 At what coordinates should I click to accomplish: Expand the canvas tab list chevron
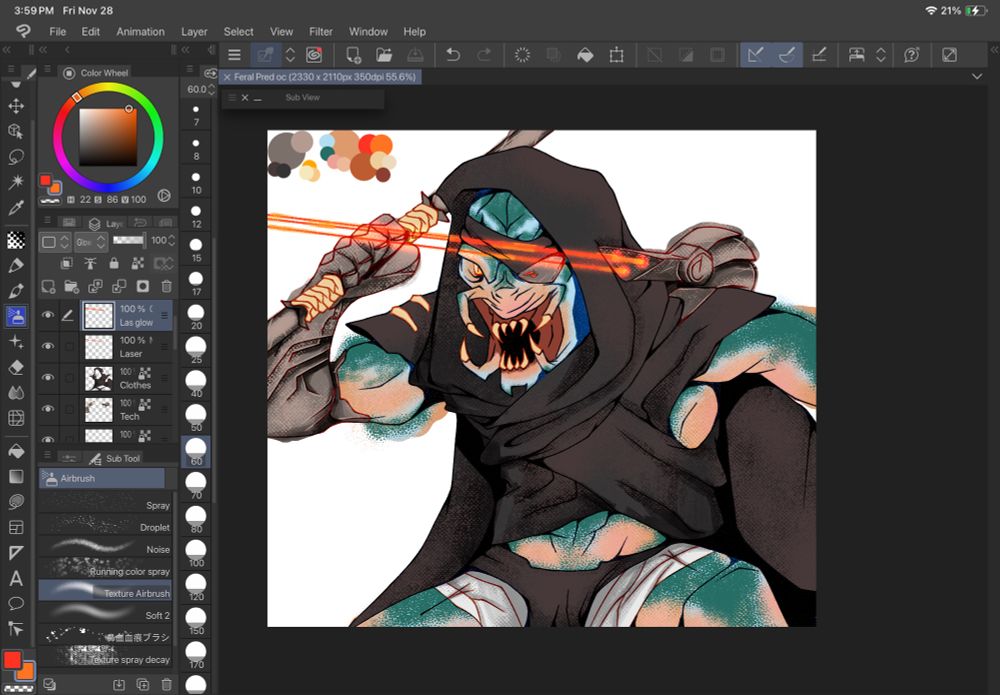click(977, 76)
